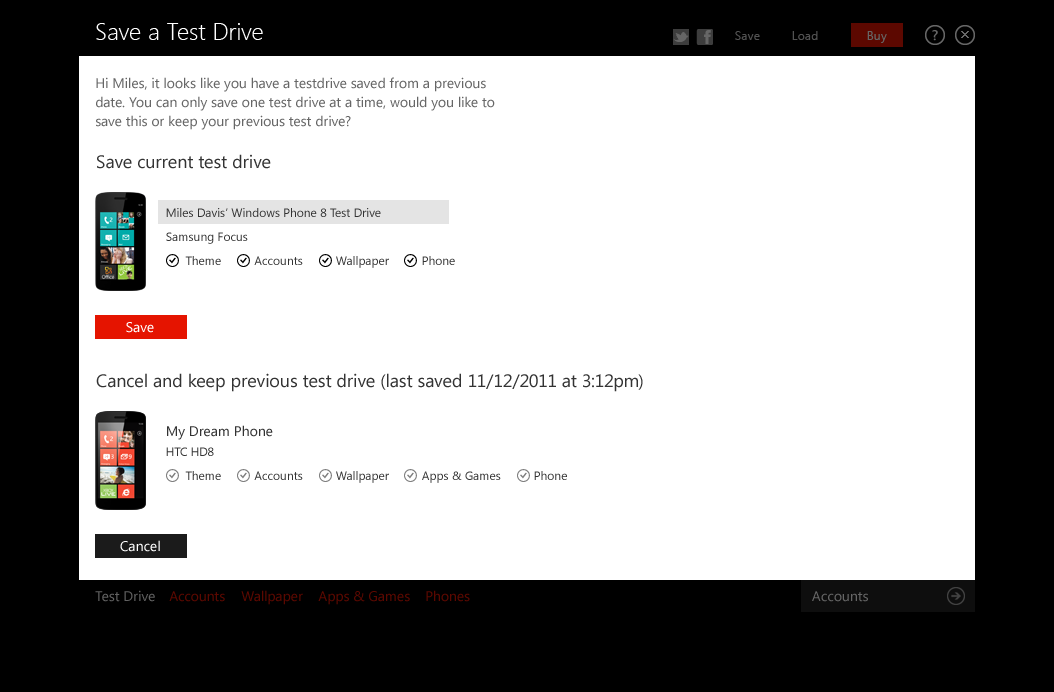Share via the Facebook icon
Viewport: 1054px width, 692px height.
tap(704, 36)
